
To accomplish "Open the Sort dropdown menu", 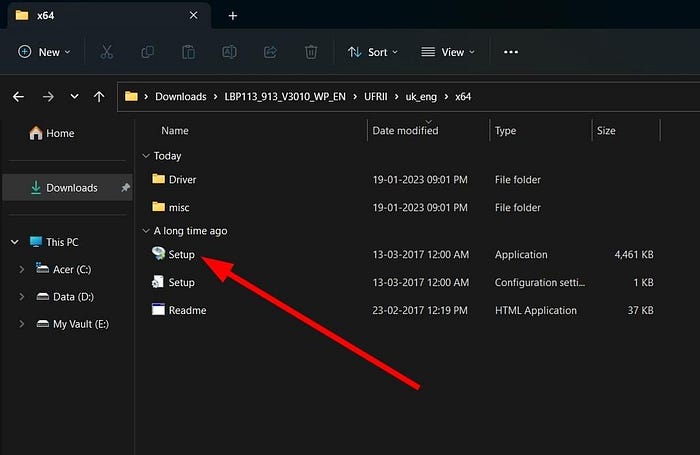I will [373, 52].
